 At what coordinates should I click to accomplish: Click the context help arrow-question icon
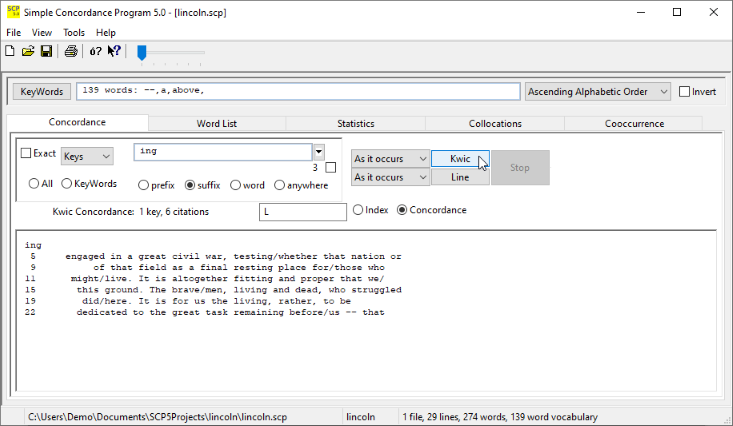(115, 51)
